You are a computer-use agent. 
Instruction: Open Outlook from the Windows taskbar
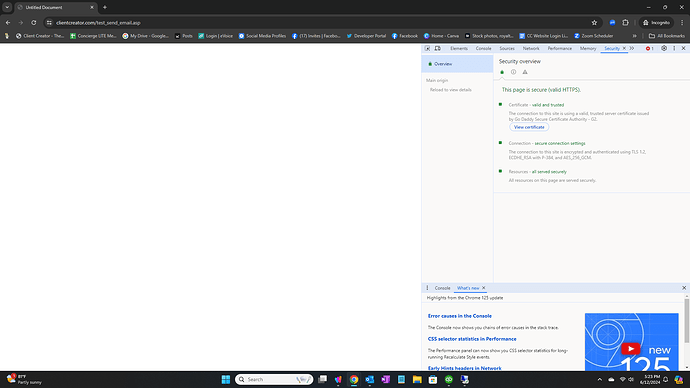pos(370,379)
